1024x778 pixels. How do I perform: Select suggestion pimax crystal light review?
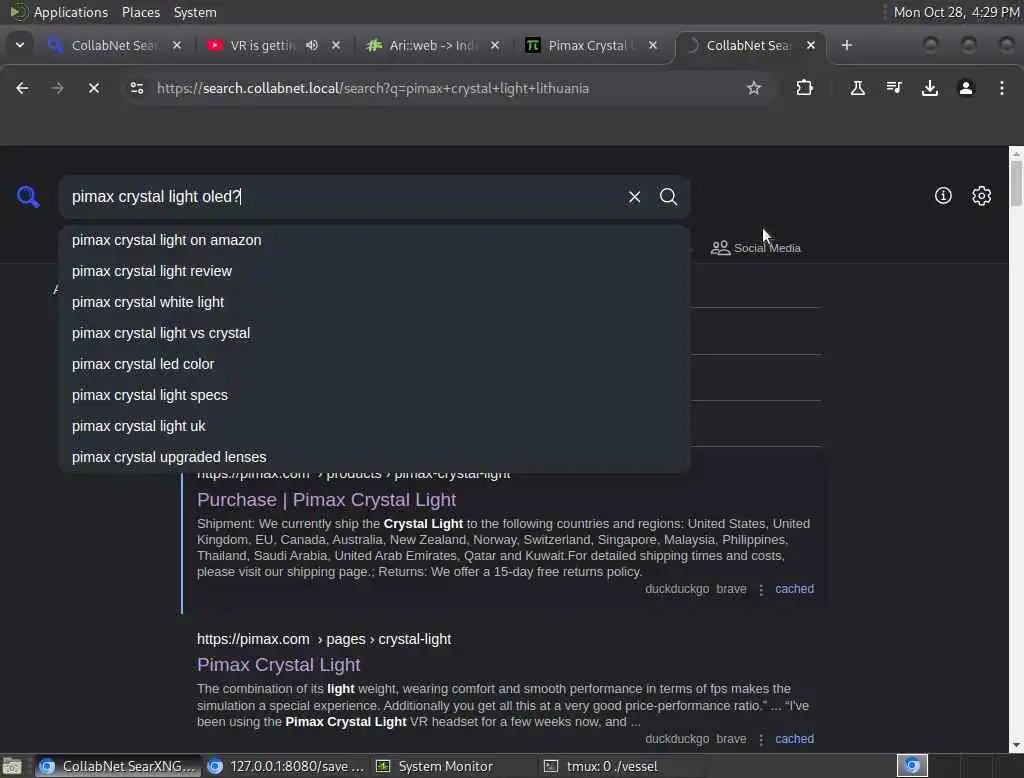click(374, 271)
